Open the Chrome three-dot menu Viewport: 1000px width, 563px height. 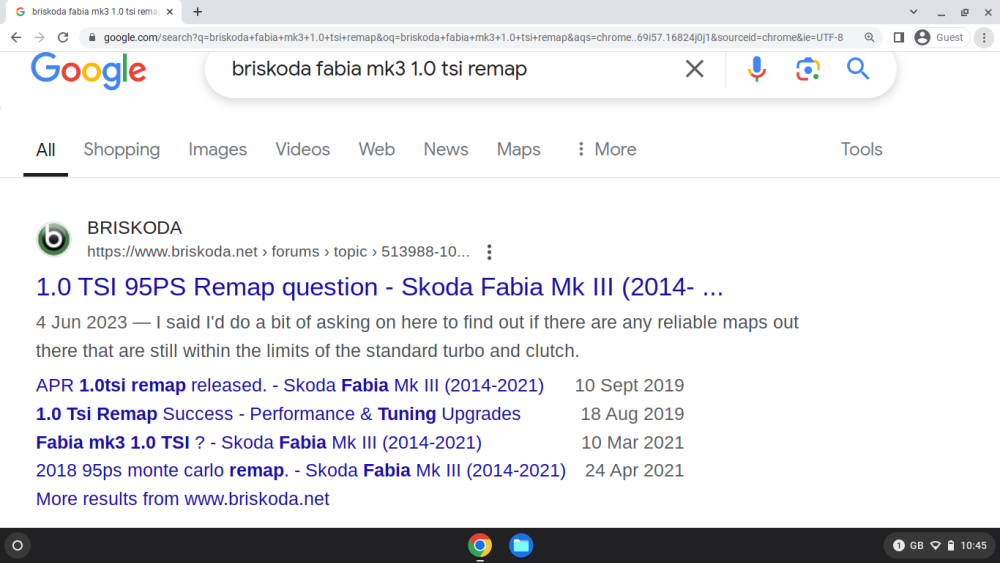(x=984, y=38)
